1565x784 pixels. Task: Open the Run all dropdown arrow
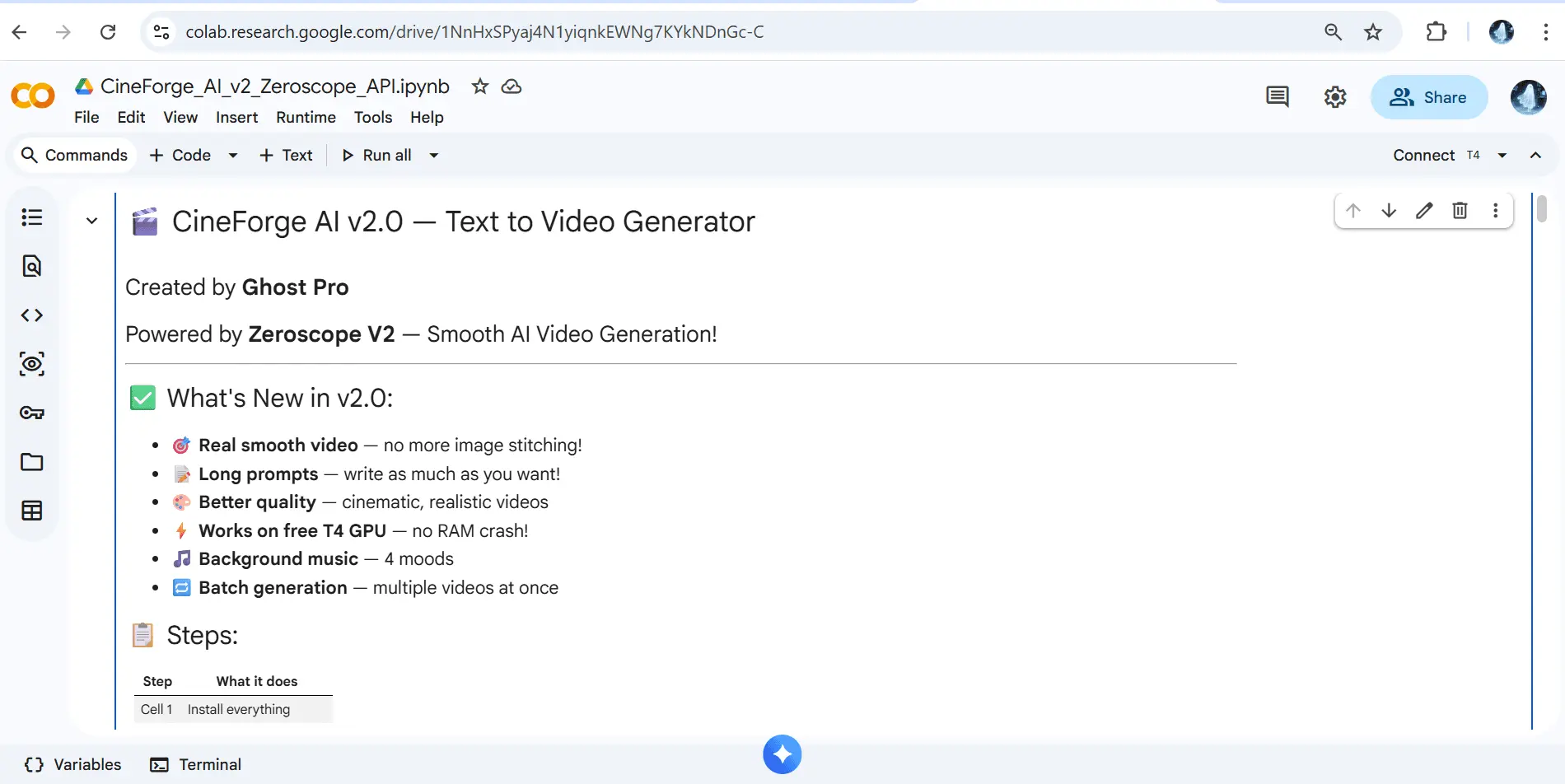tap(434, 156)
